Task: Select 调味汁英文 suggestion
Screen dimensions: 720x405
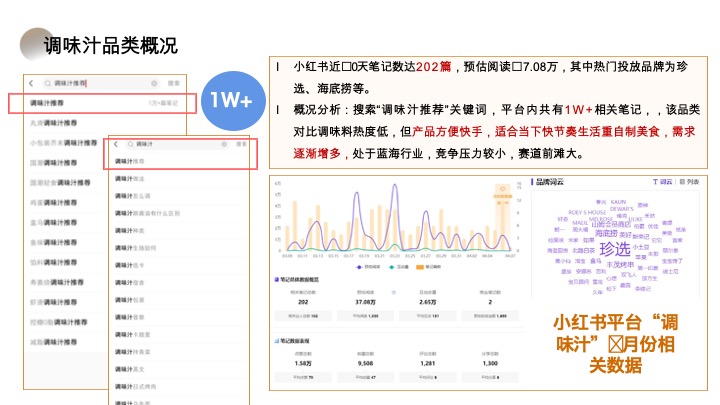Action: click(x=129, y=369)
